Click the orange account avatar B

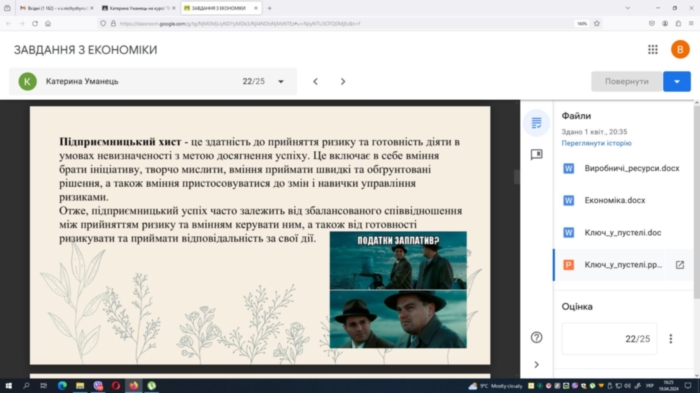(680, 50)
